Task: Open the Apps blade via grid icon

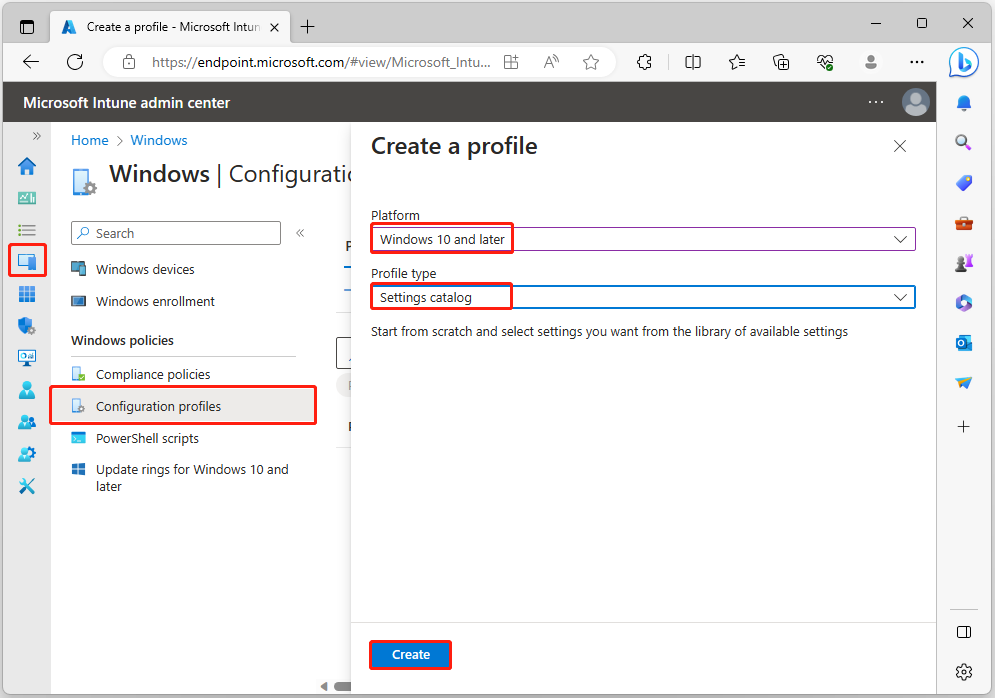Action: (x=27, y=293)
